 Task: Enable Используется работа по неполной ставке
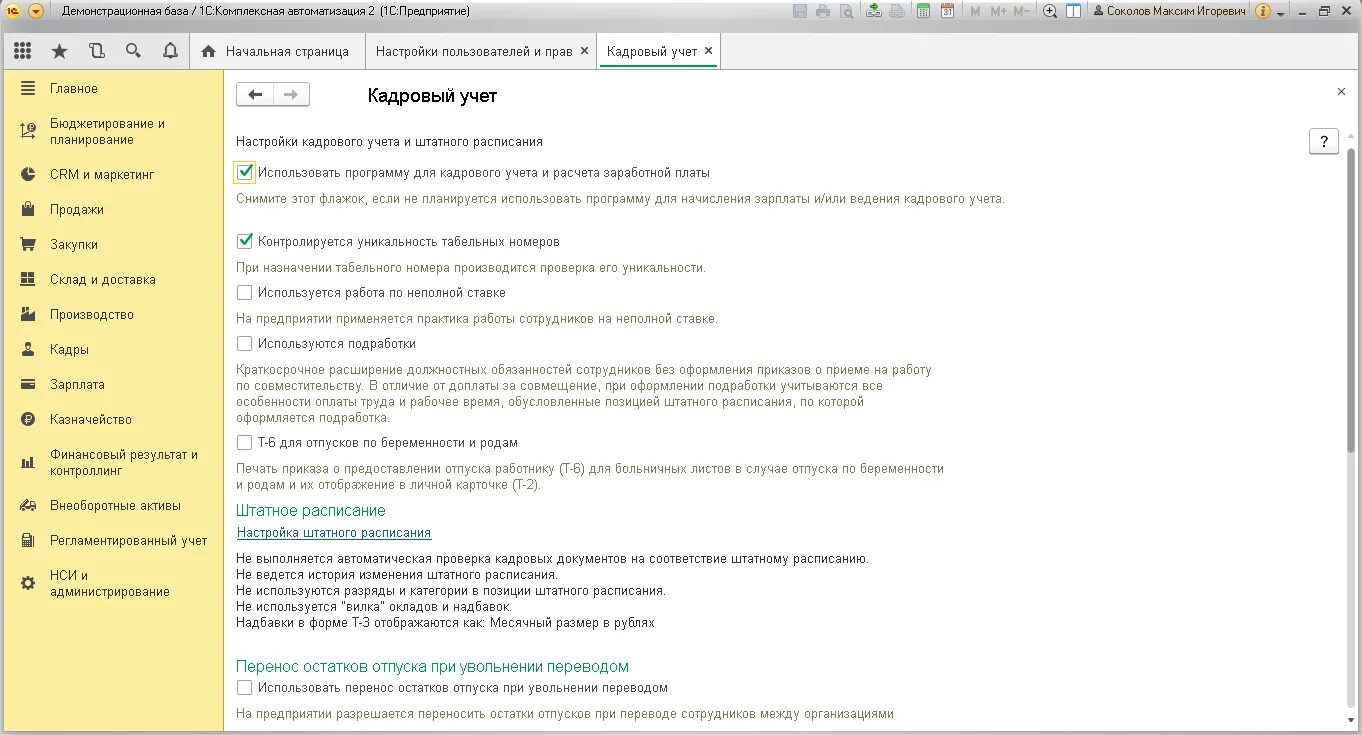coord(245,293)
